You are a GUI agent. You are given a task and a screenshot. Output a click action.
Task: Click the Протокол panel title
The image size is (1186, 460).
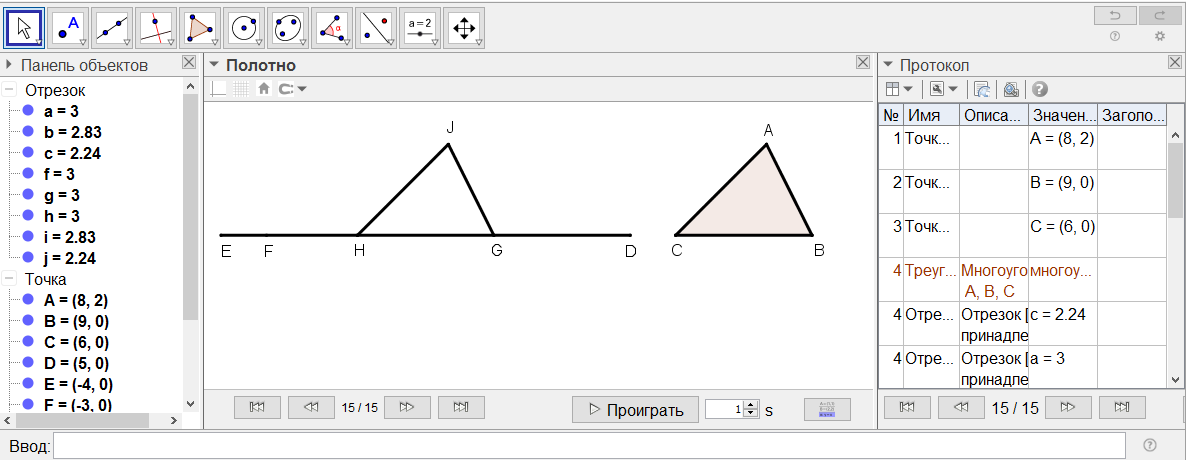click(x=934, y=65)
